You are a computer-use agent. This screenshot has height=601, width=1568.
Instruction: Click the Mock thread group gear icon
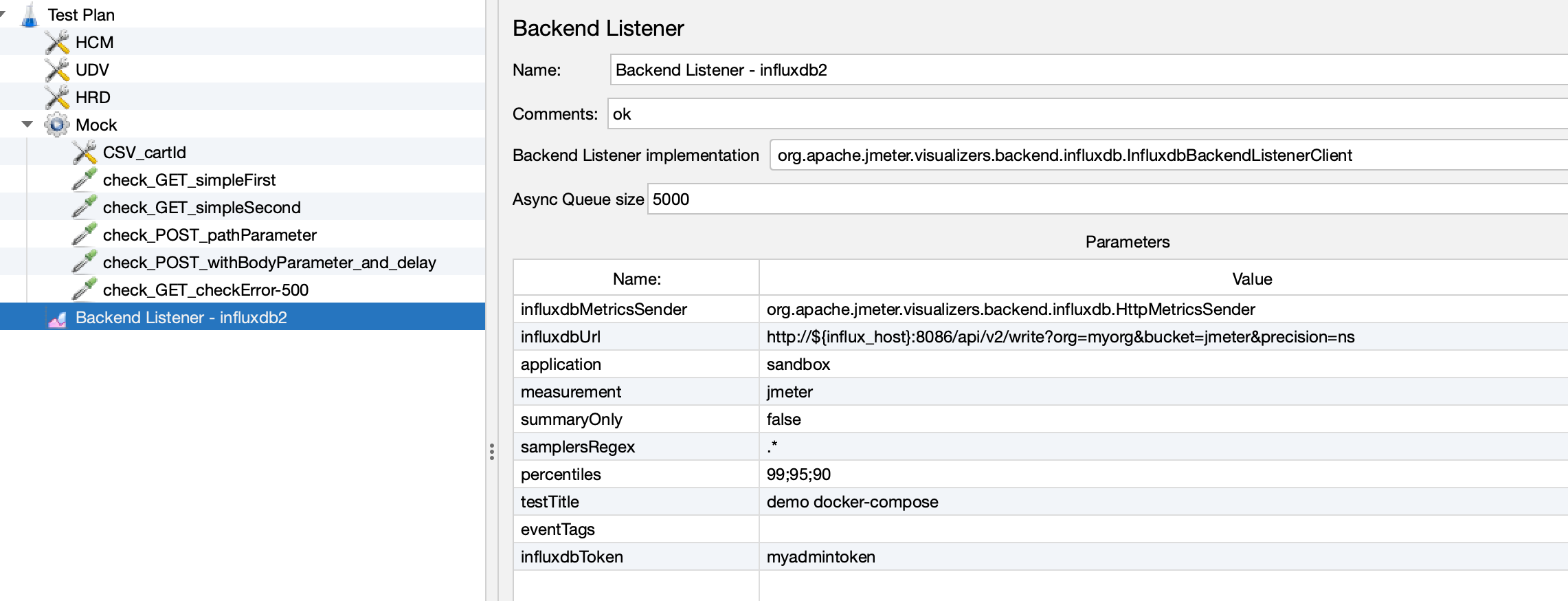point(57,124)
